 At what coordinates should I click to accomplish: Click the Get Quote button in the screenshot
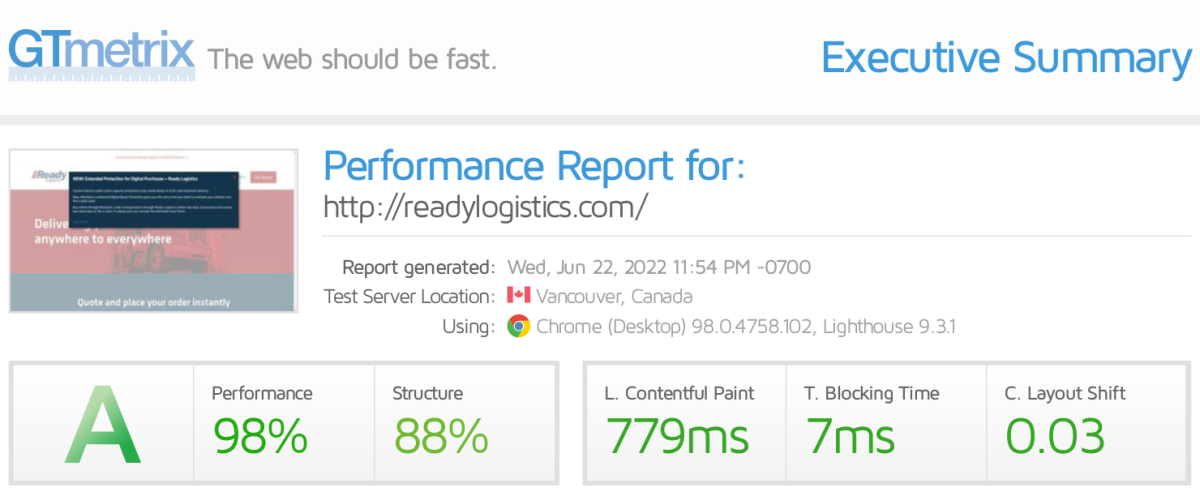[x=263, y=176]
